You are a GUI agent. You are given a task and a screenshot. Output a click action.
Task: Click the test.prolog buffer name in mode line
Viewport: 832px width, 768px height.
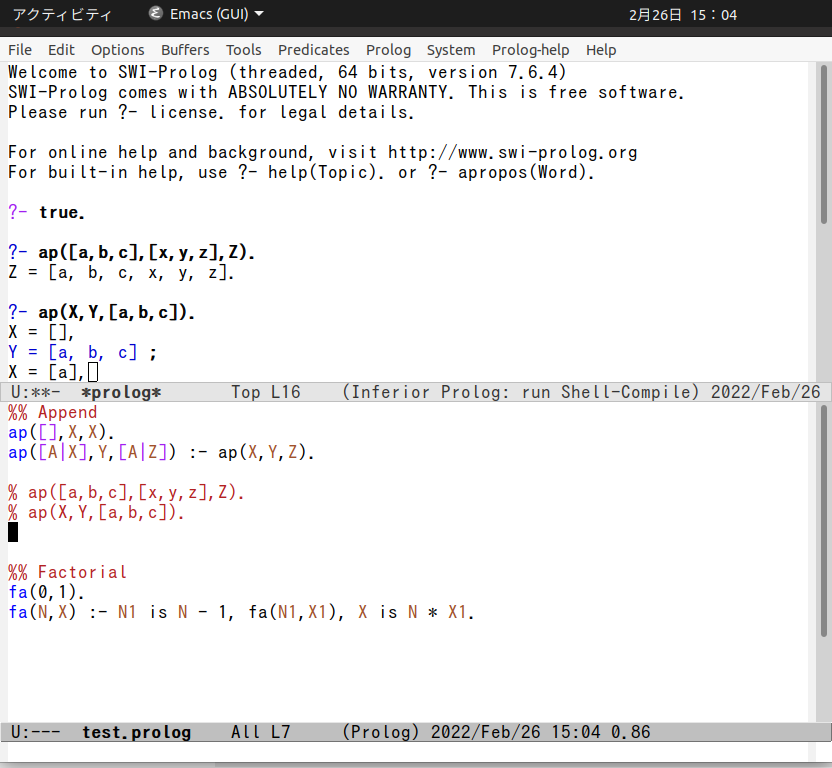pos(136,732)
